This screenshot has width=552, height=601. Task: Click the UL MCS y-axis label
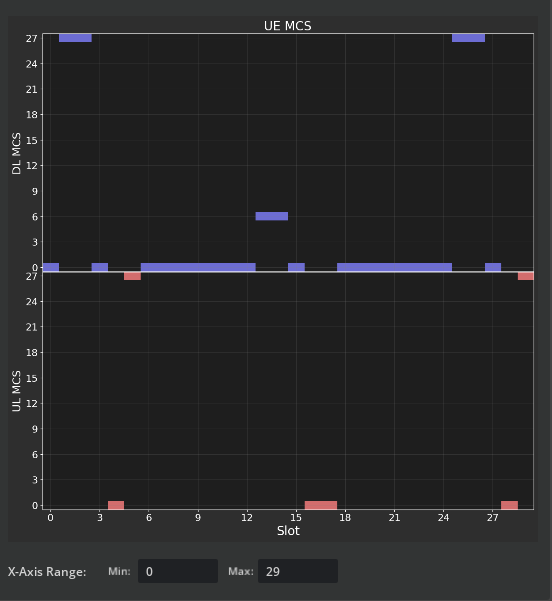click(16, 391)
